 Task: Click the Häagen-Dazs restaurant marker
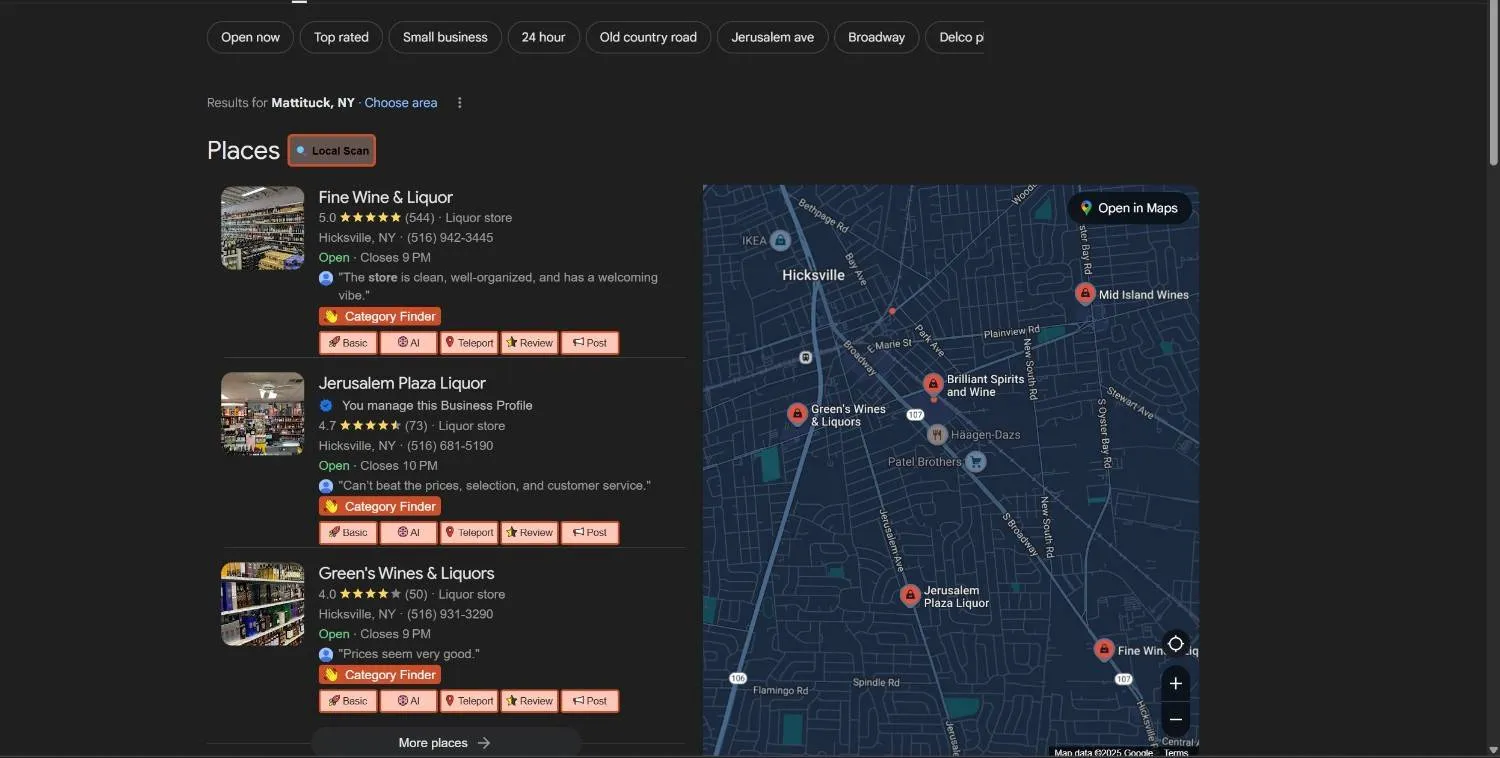pos(937,434)
